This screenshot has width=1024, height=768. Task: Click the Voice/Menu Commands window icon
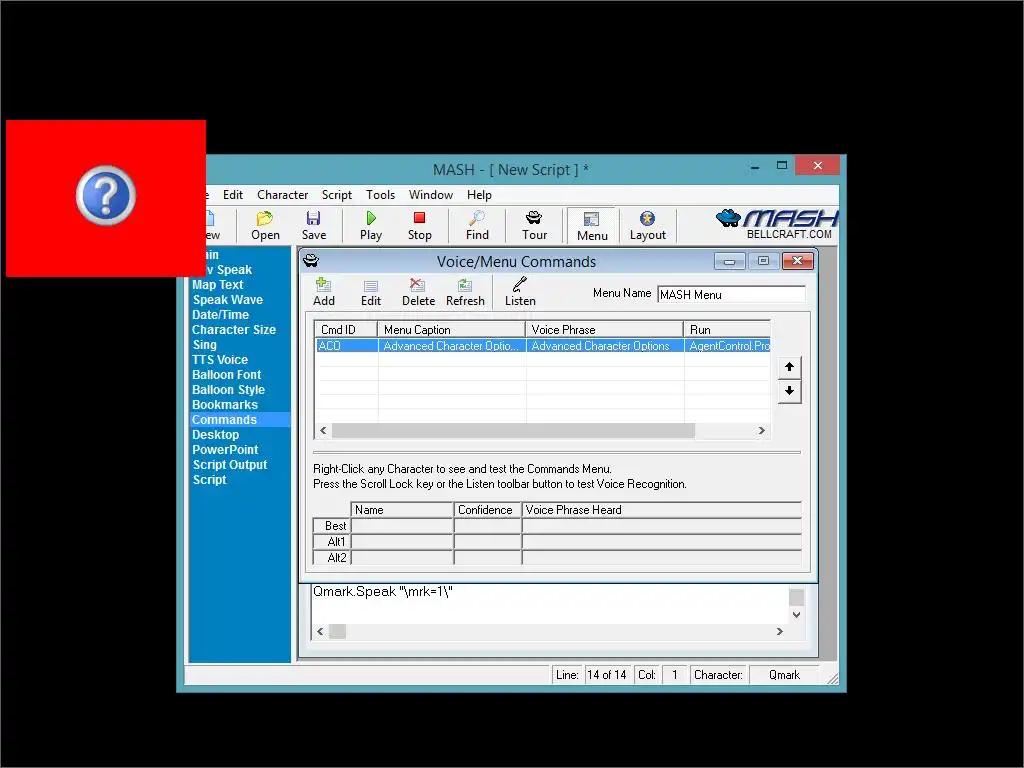[311, 261]
